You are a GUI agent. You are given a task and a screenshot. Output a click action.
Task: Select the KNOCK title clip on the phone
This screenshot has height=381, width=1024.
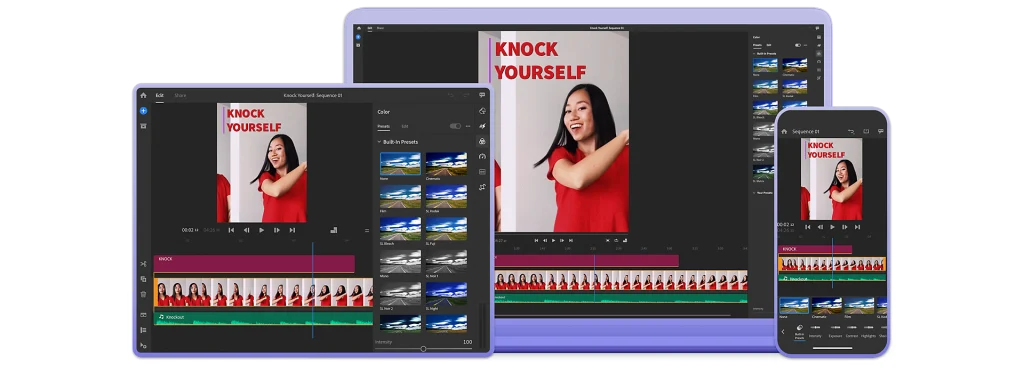816,249
